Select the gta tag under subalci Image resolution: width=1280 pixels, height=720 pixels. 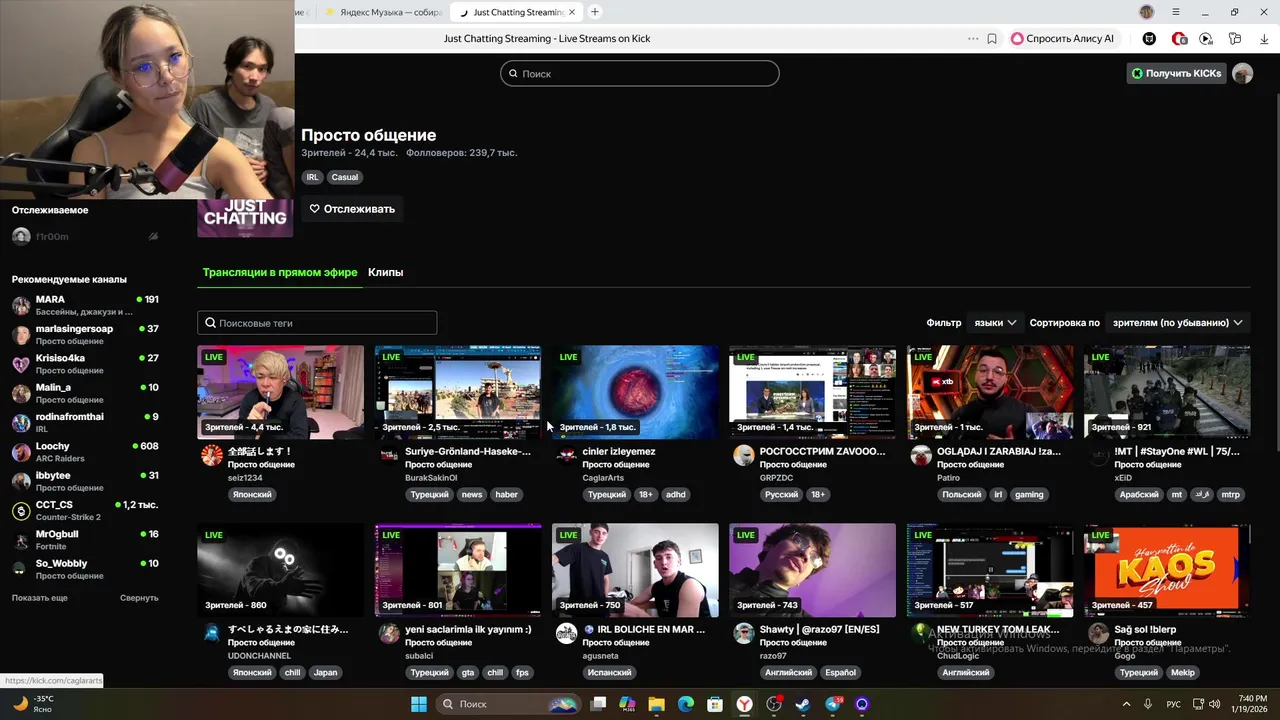click(468, 672)
